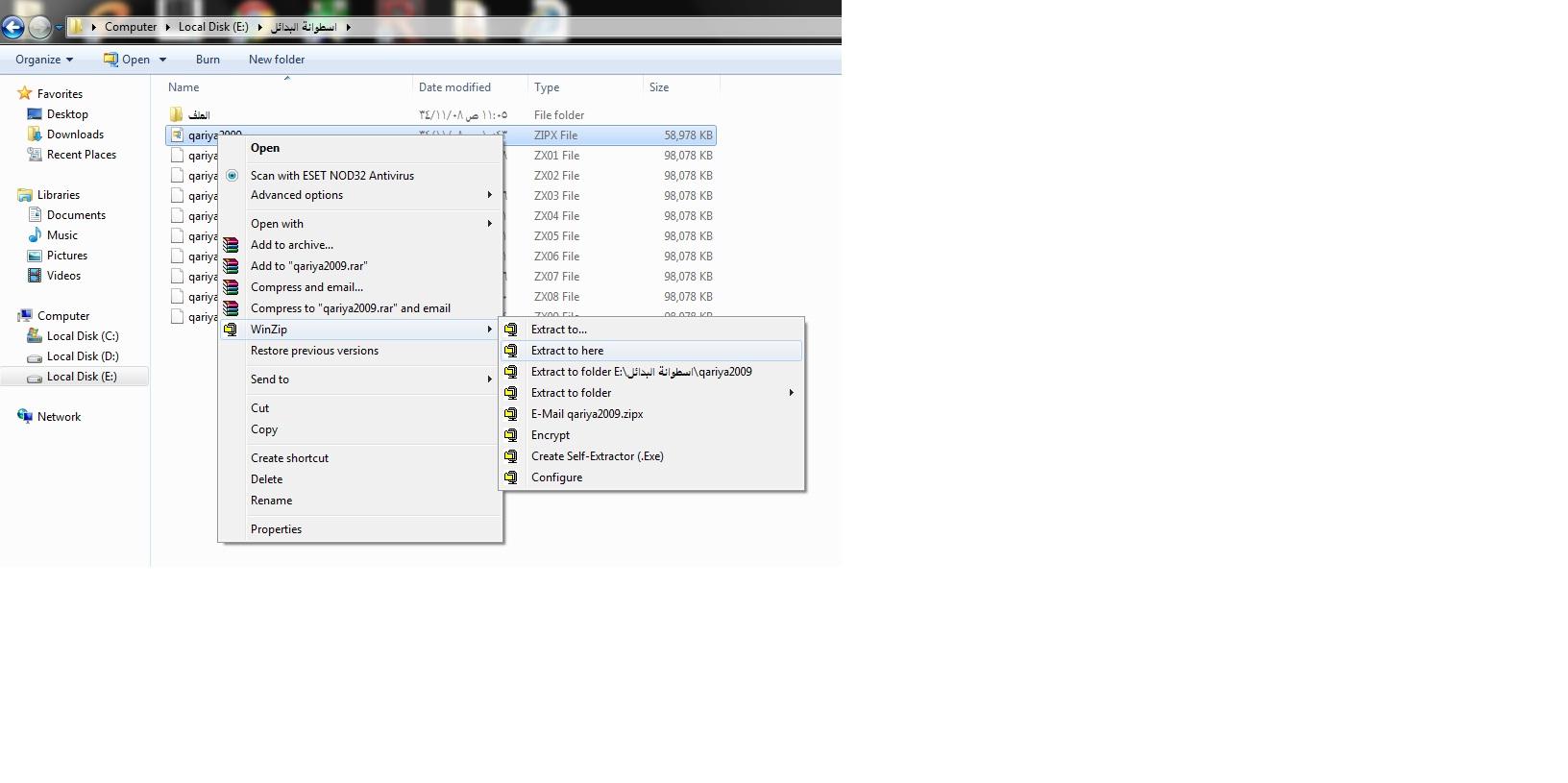Click the Videos library icon
The height and width of the screenshot is (783, 1568).
tap(35, 276)
